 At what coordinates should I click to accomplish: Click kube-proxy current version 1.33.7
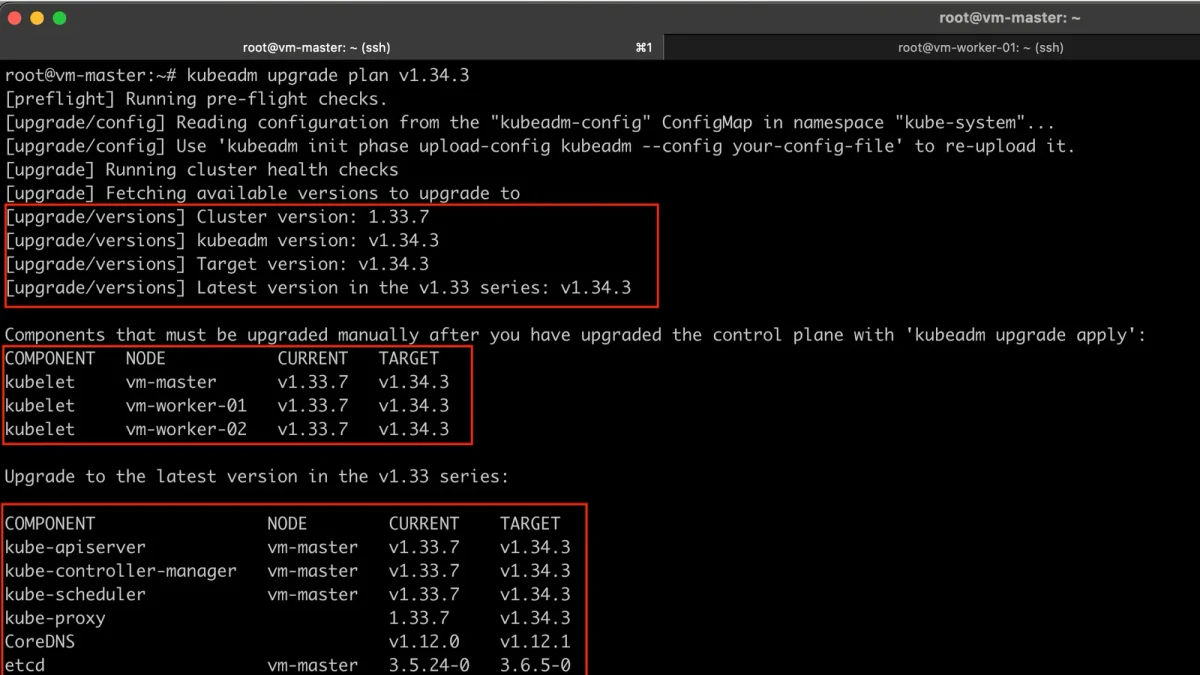[419, 618]
